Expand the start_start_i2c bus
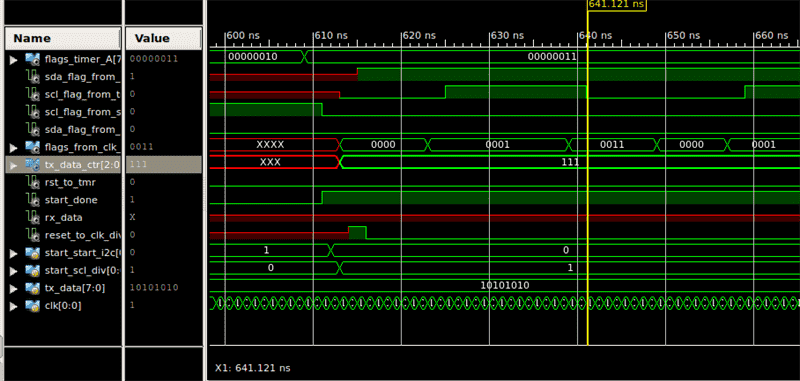Viewport: 800px width, 381px height. click(14, 252)
